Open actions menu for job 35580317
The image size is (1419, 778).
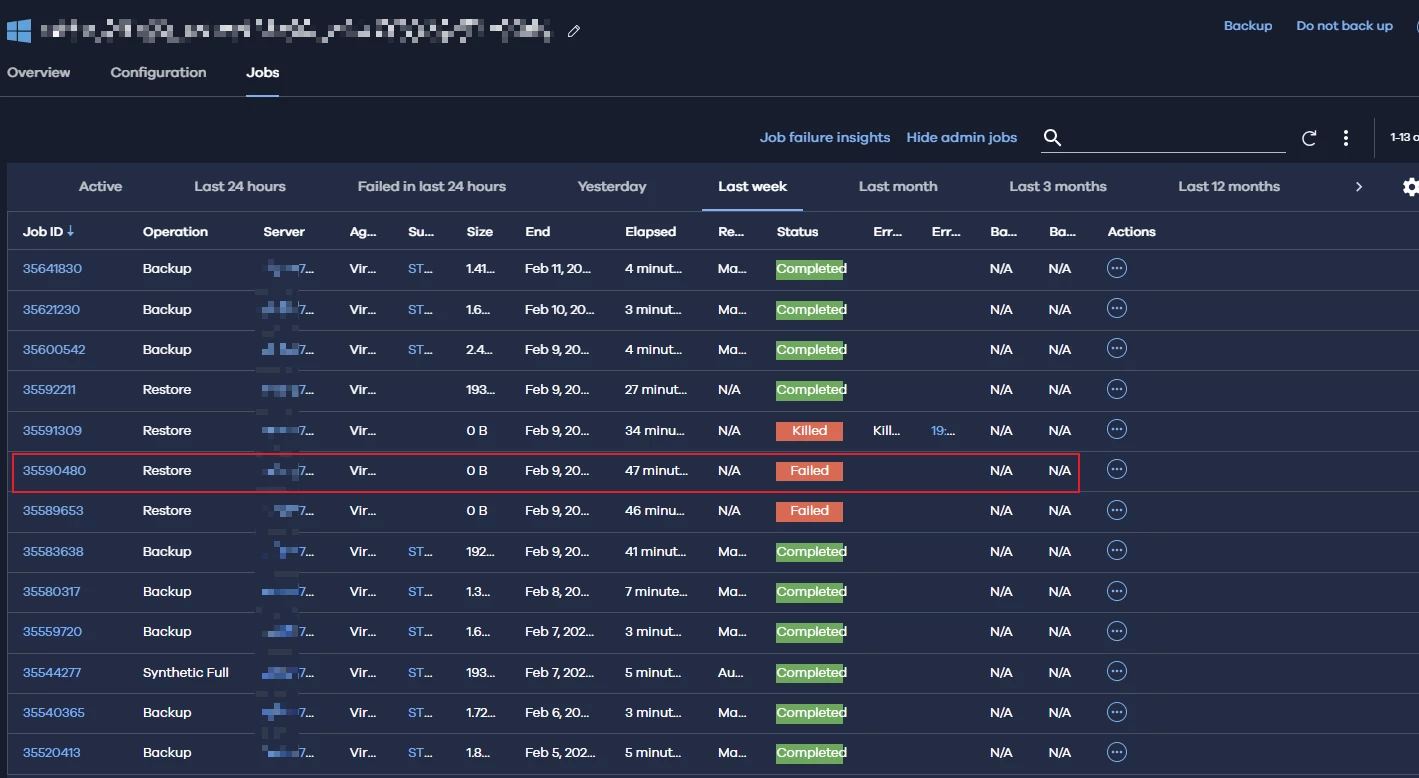pyautogui.click(x=1117, y=591)
